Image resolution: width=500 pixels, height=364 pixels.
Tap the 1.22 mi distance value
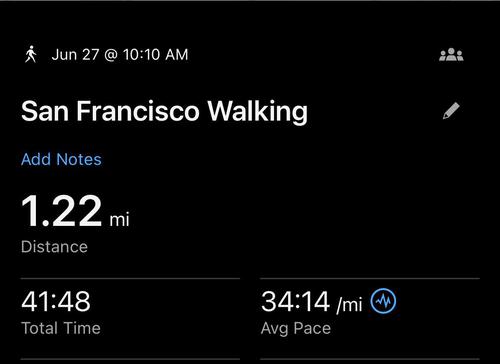click(75, 211)
